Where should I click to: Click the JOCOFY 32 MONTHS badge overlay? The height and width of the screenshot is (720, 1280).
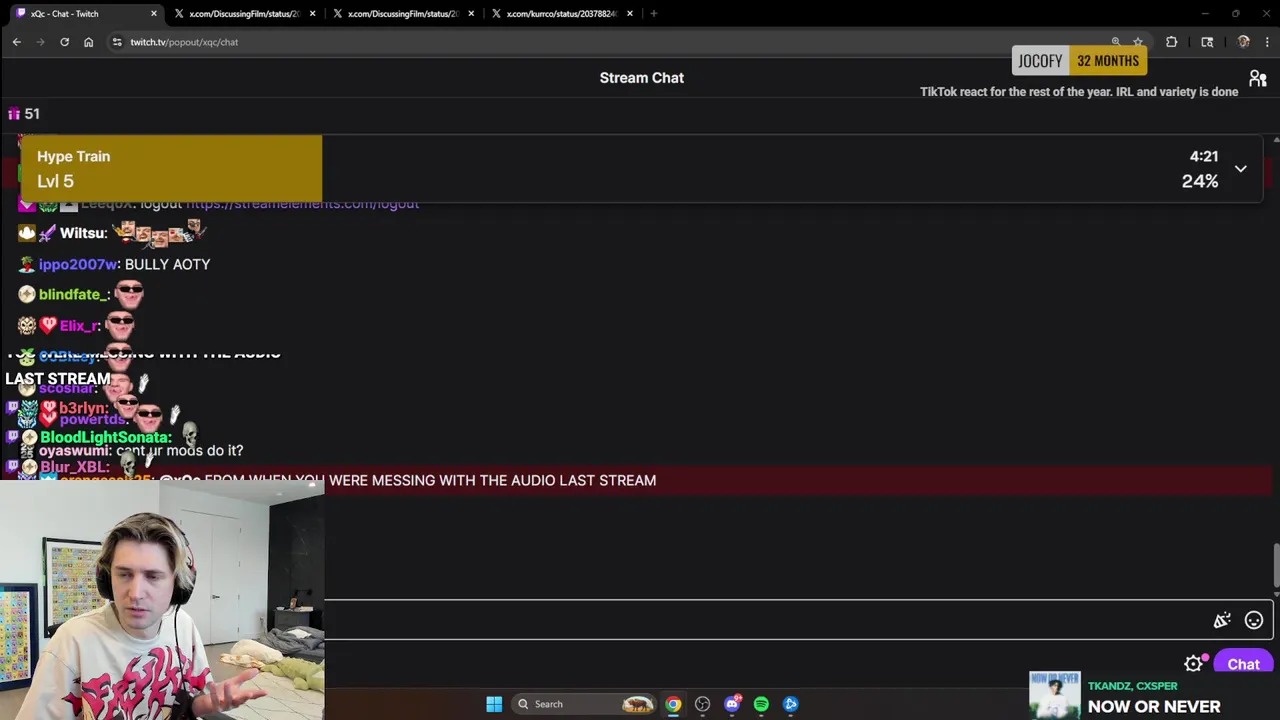[1078, 61]
